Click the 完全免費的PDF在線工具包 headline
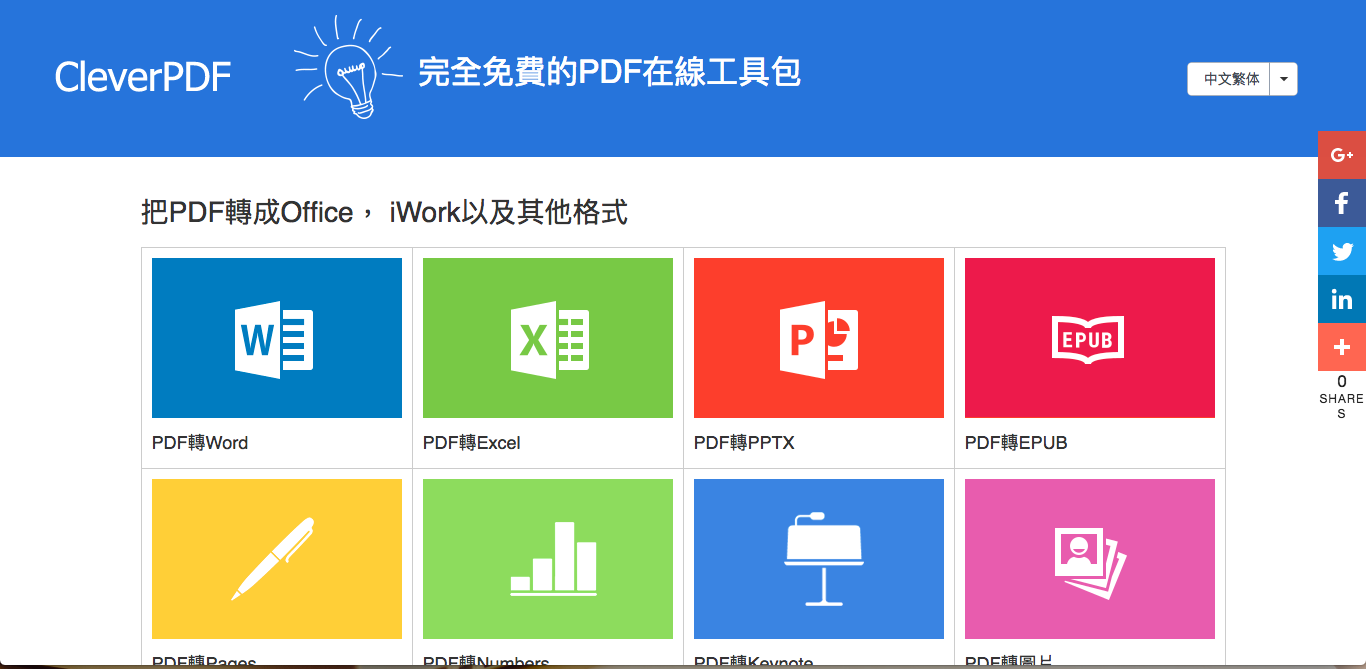 pos(609,72)
